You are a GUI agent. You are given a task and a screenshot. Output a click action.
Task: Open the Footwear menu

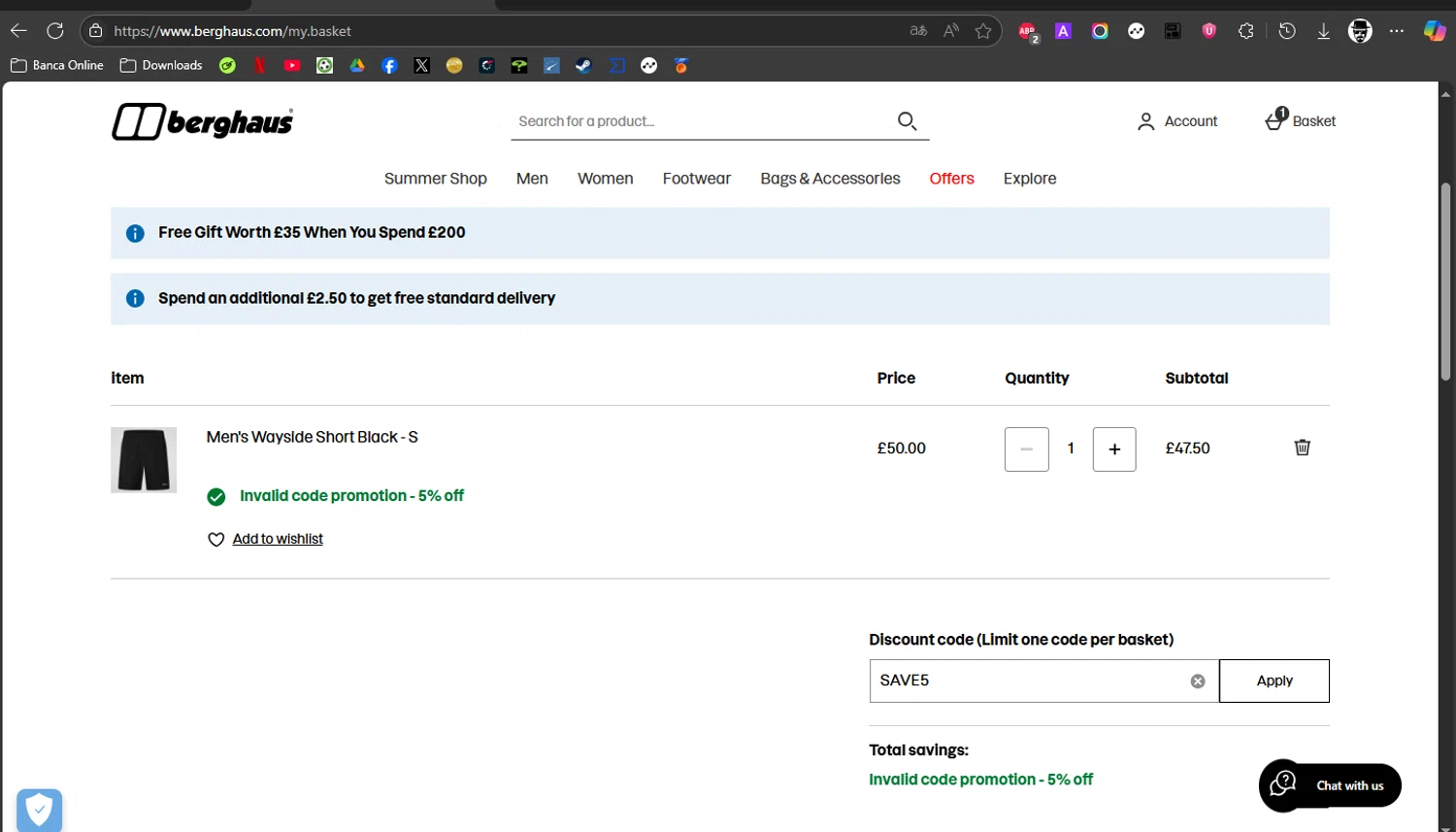click(x=696, y=179)
